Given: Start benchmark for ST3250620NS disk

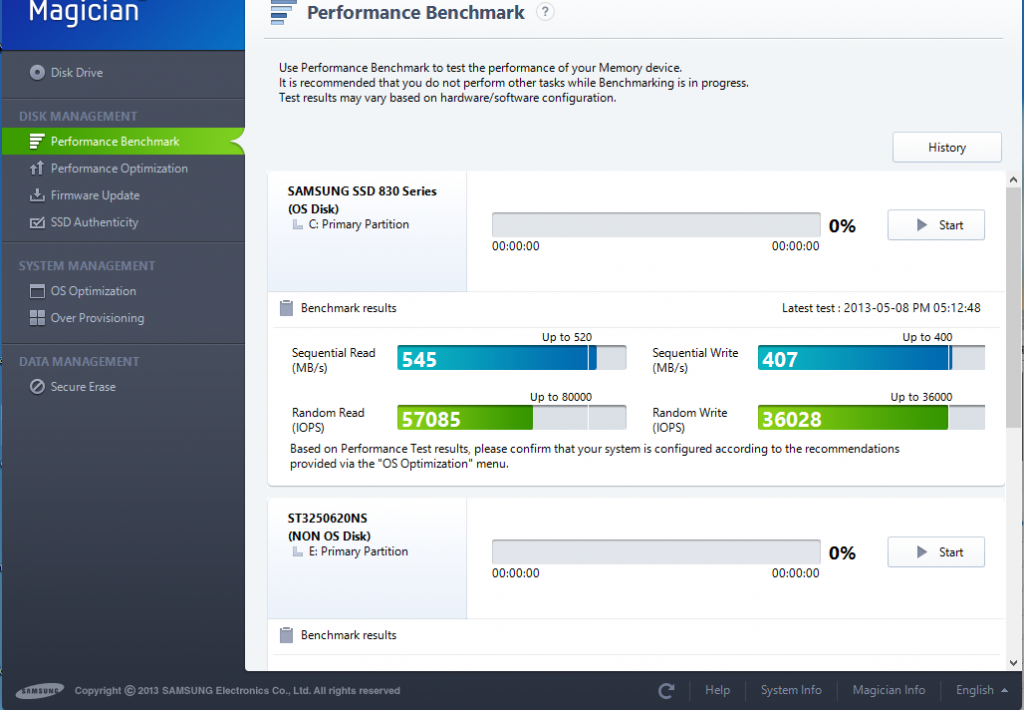Looking at the screenshot, I should click(936, 552).
